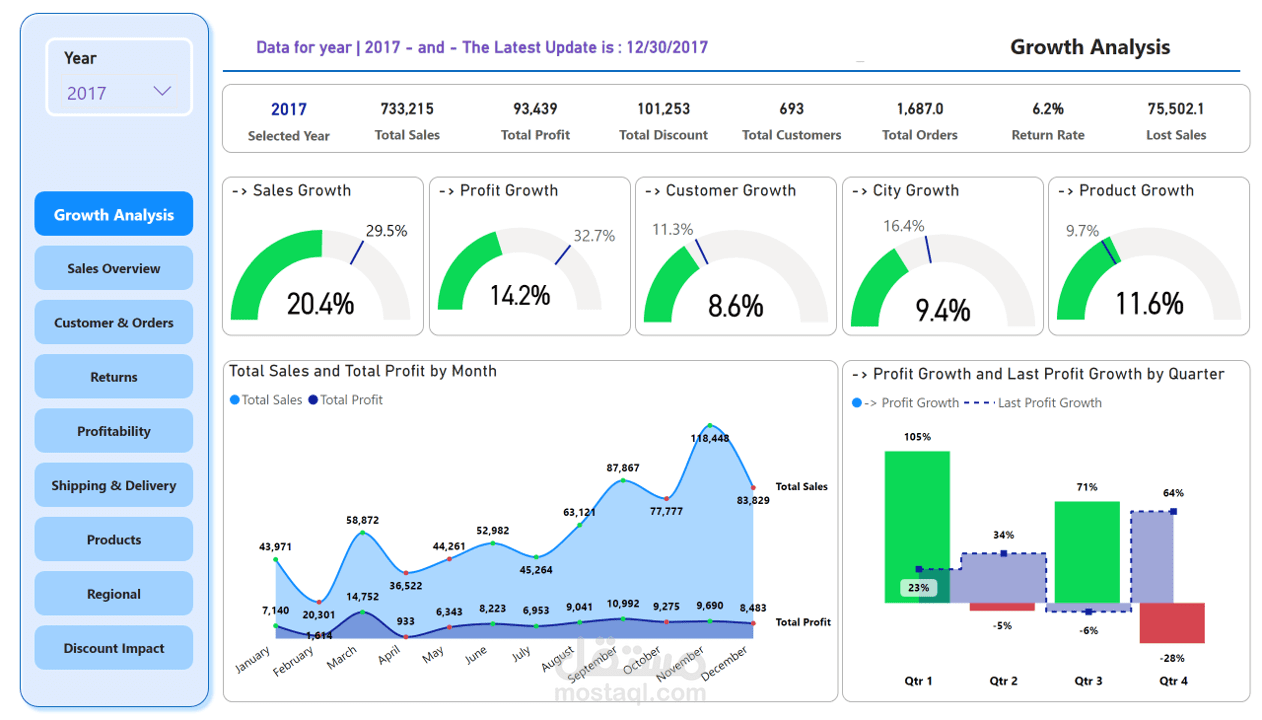Screen dimensions: 1262x720
Task: View the Products page
Action: click(x=113, y=539)
